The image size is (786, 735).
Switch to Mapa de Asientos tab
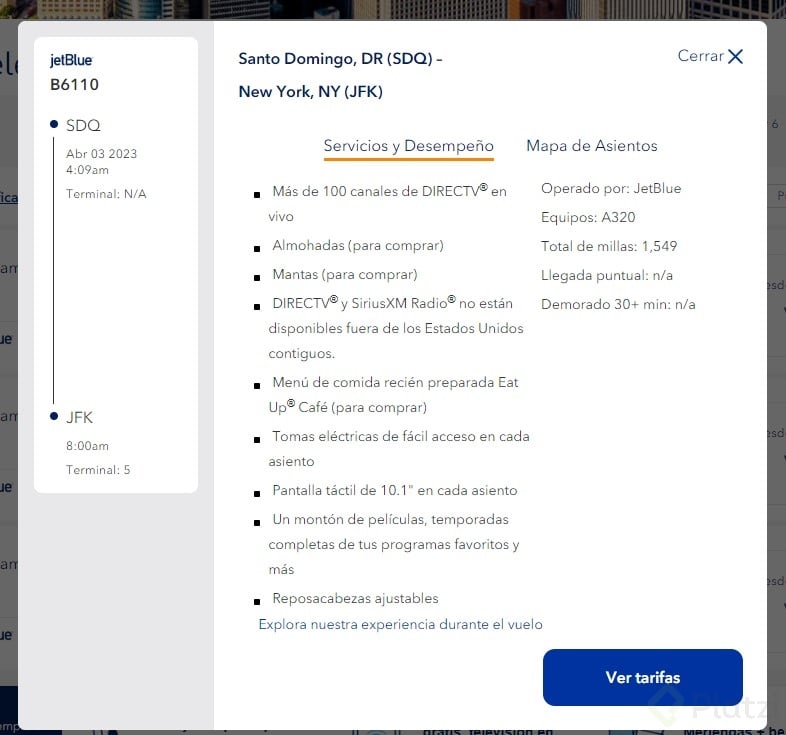pos(592,146)
